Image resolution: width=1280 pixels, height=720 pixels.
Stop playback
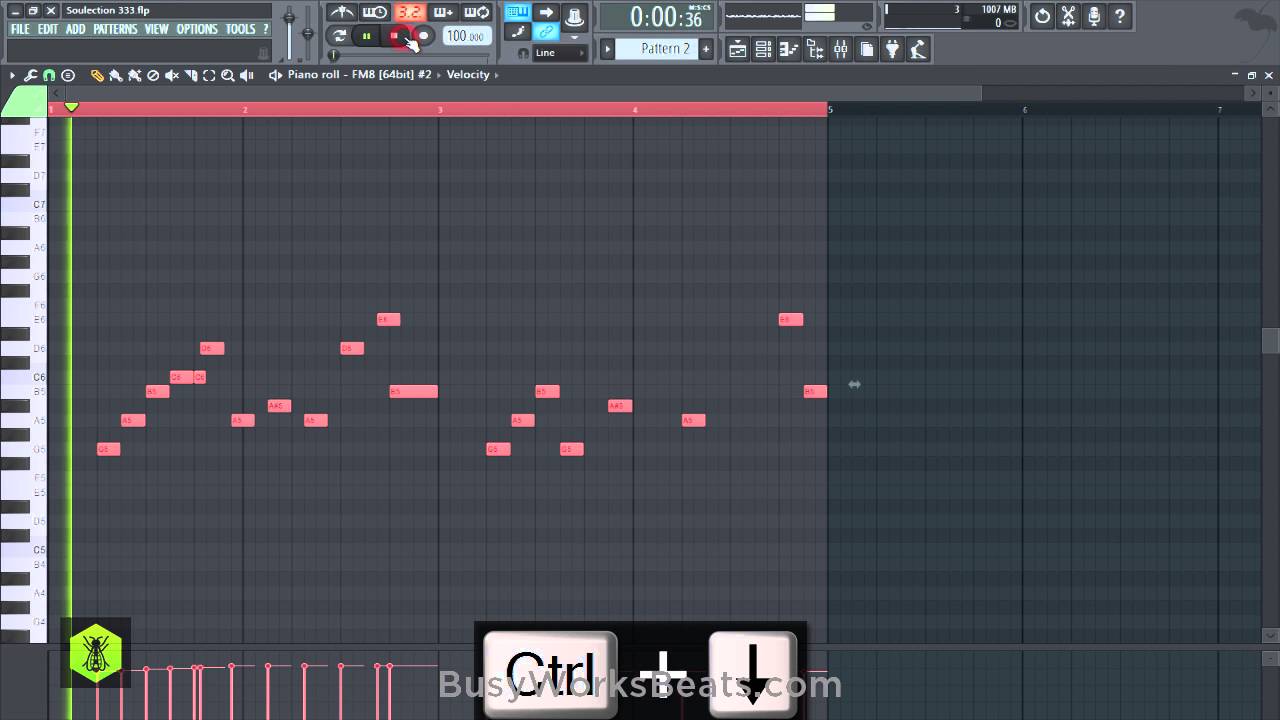[395, 36]
